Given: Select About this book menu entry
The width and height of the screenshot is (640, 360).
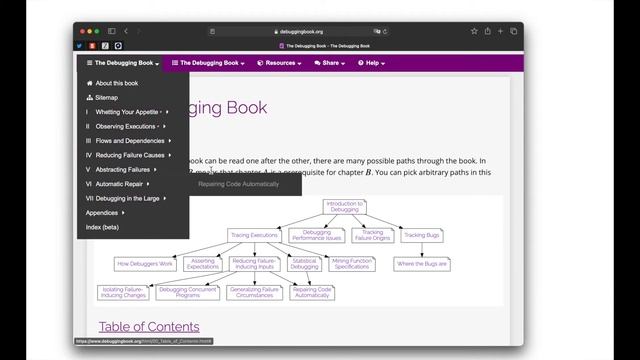Looking at the screenshot, I should click(117, 83).
